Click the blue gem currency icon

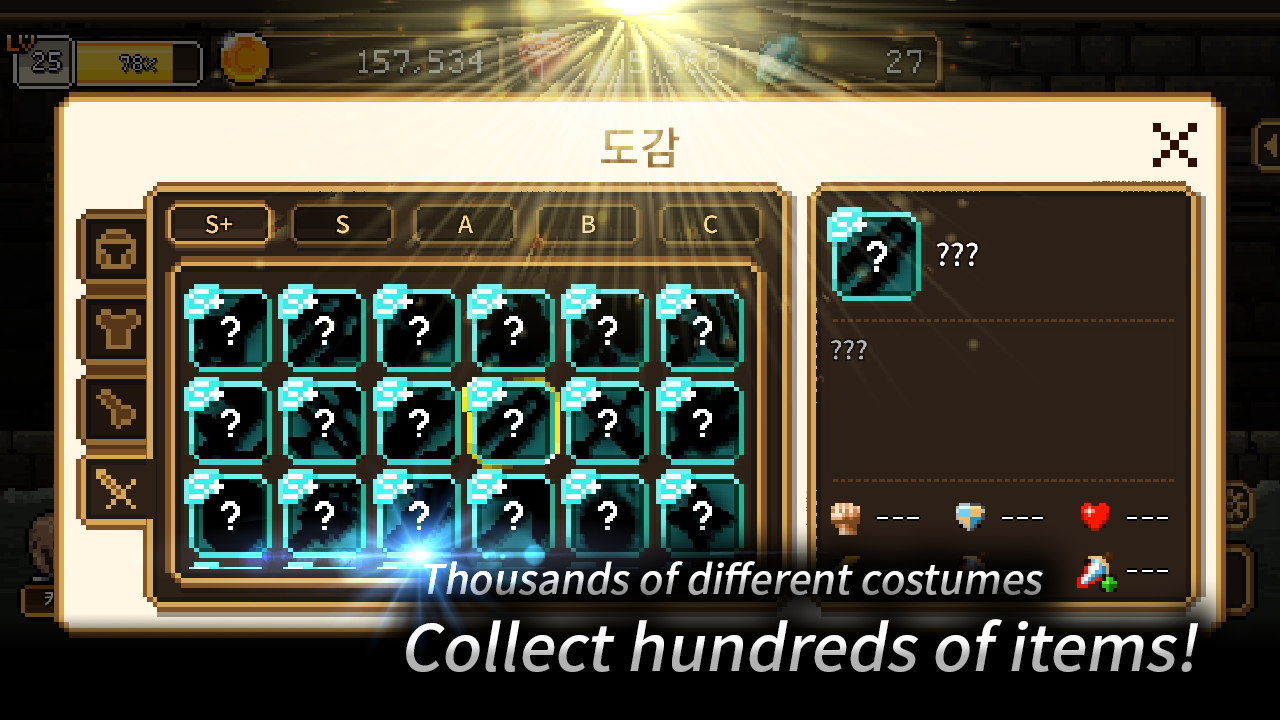point(780,62)
